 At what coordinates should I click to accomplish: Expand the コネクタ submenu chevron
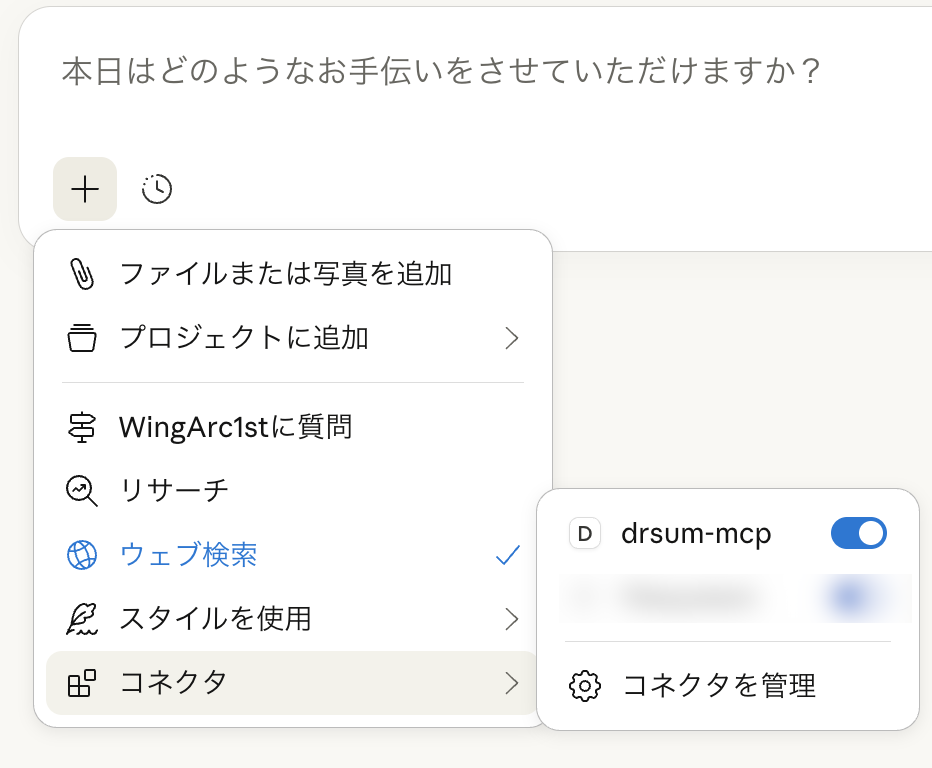[512, 683]
